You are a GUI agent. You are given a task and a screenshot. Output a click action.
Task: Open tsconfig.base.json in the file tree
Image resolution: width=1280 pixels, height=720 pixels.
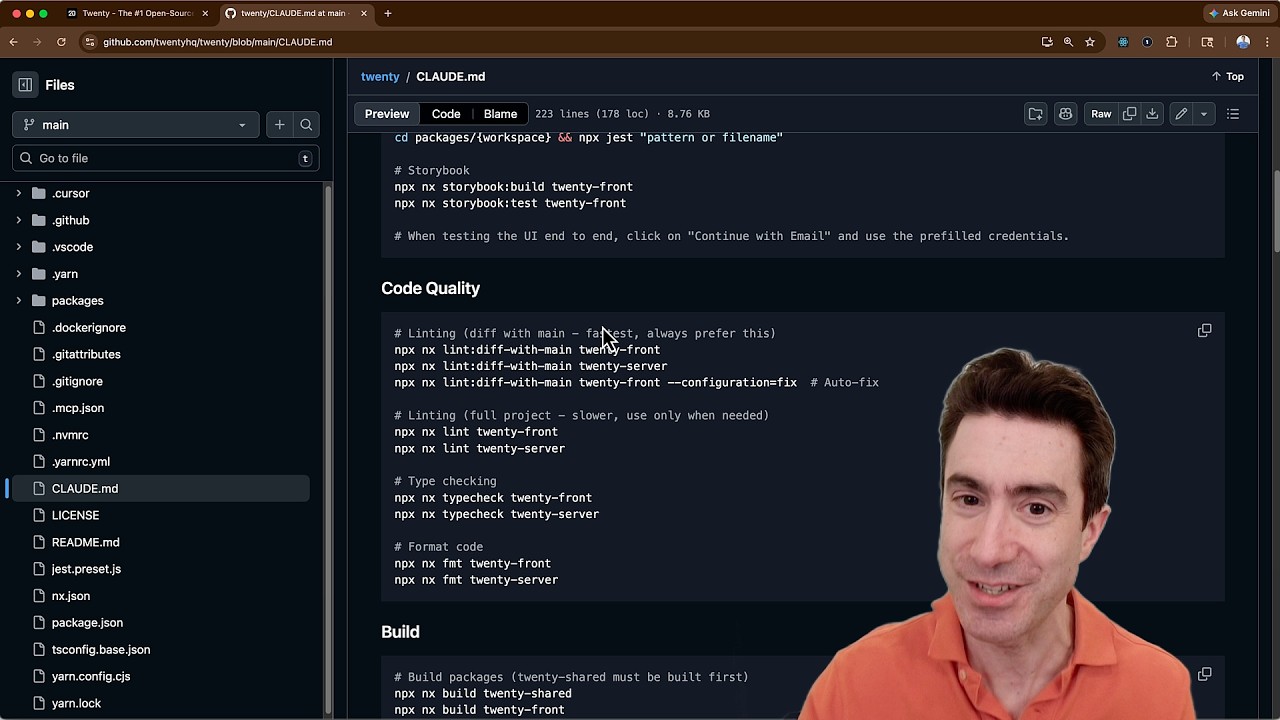pyautogui.click(x=101, y=650)
